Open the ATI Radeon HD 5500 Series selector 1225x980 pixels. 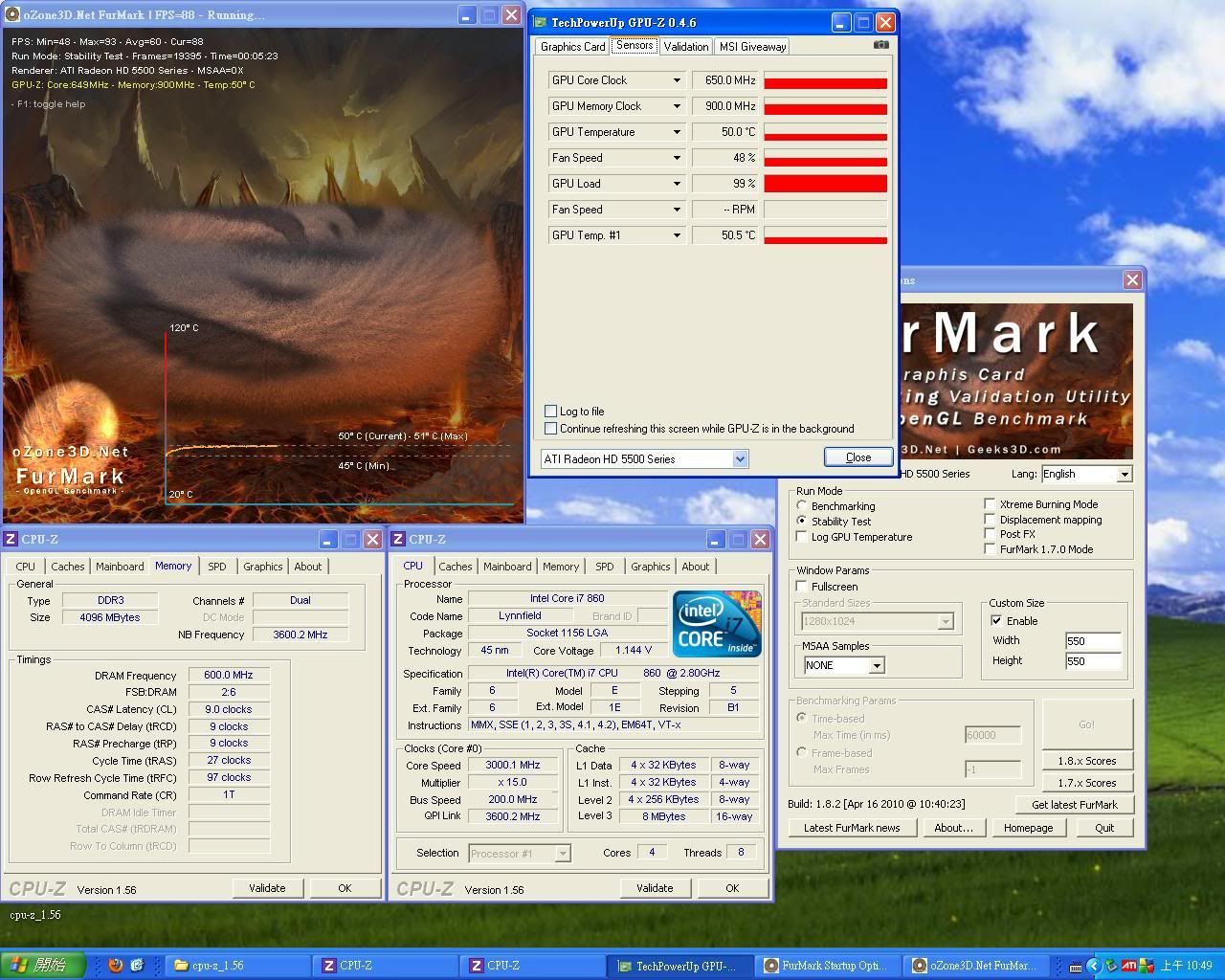[x=644, y=459]
